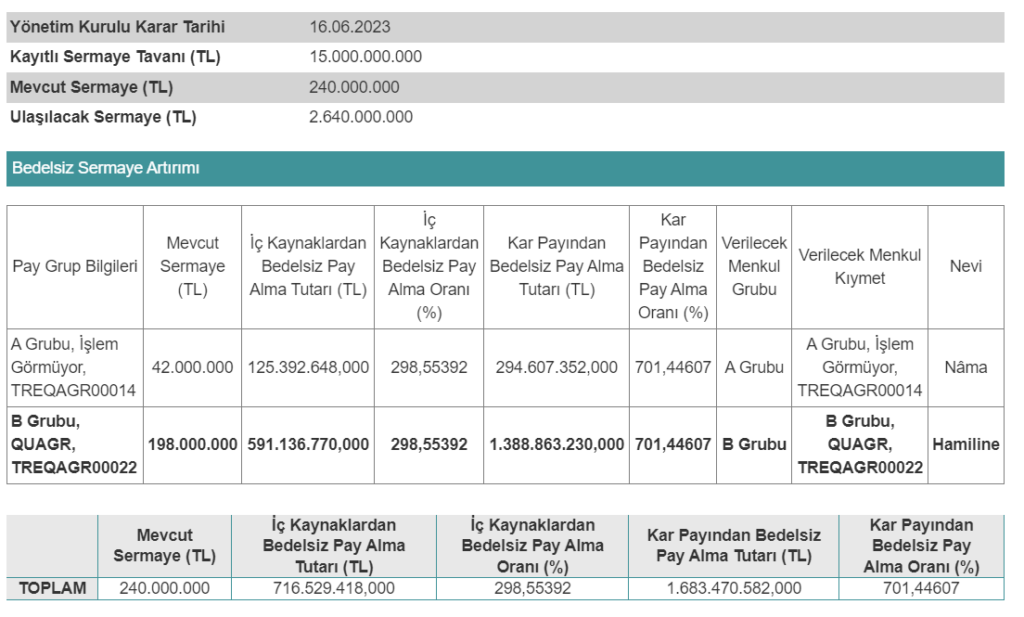Select the date value 16.06.2023
Image resolution: width=1024 pixels, height=617 pixels.
pyautogui.click(x=350, y=27)
